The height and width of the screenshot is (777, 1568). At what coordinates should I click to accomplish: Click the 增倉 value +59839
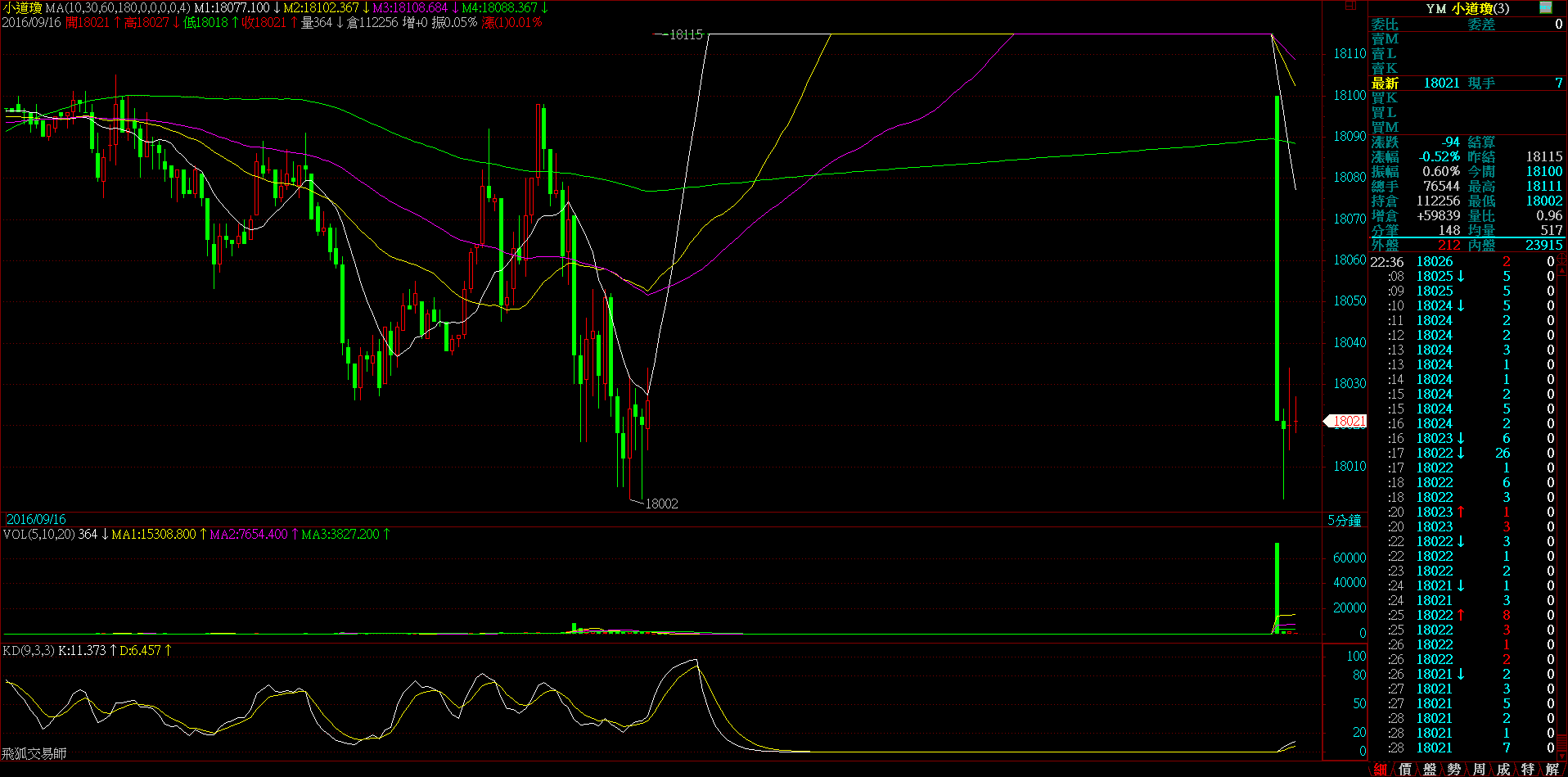(1438, 215)
